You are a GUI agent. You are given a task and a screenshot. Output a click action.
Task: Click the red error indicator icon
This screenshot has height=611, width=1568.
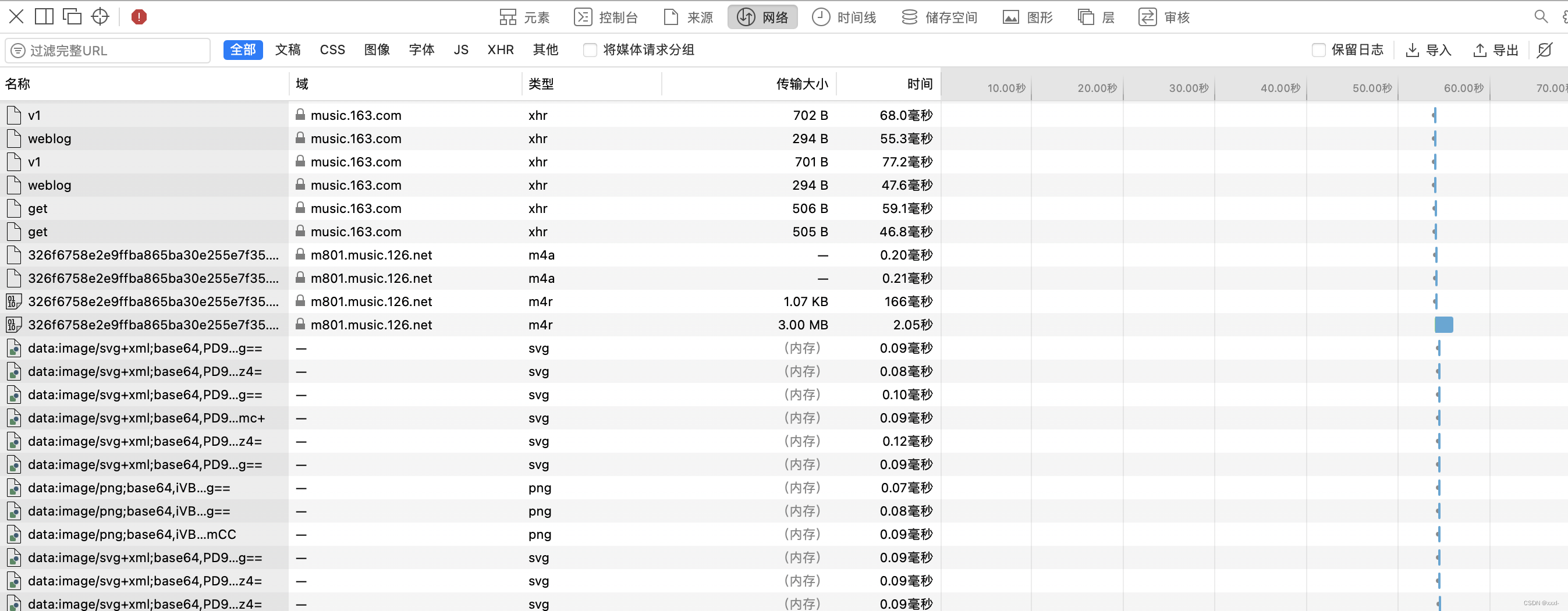(139, 16)
